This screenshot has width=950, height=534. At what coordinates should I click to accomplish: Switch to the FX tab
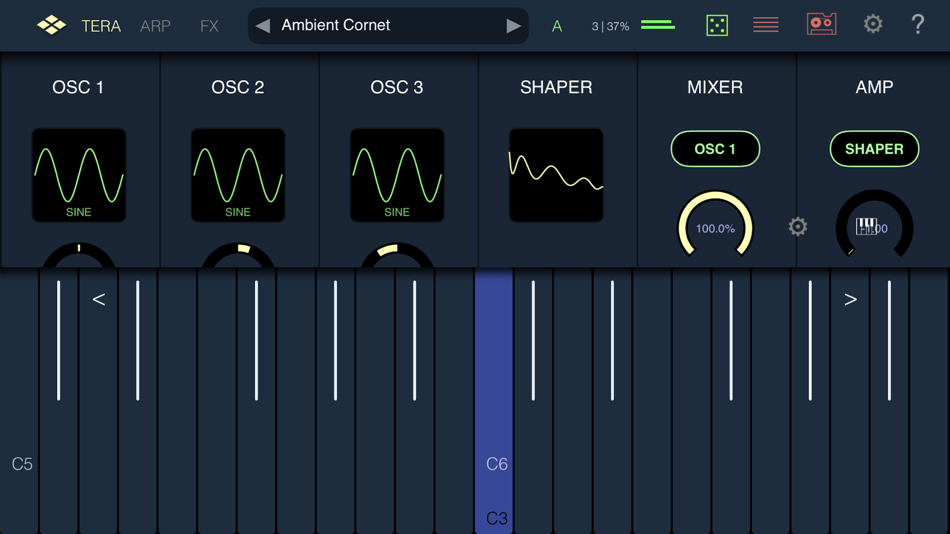[x=209, y=26]
